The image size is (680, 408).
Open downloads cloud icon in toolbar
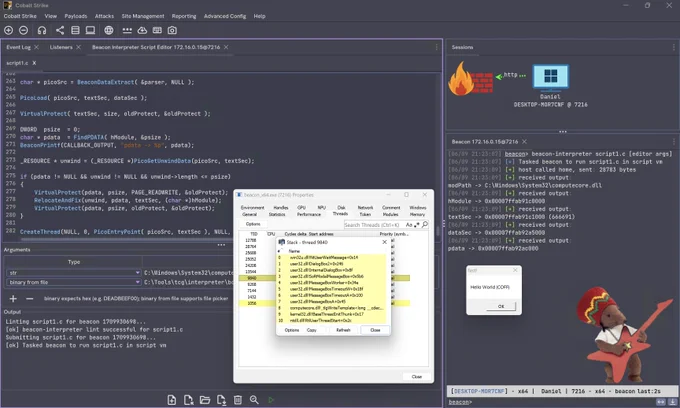click(142, 30)
